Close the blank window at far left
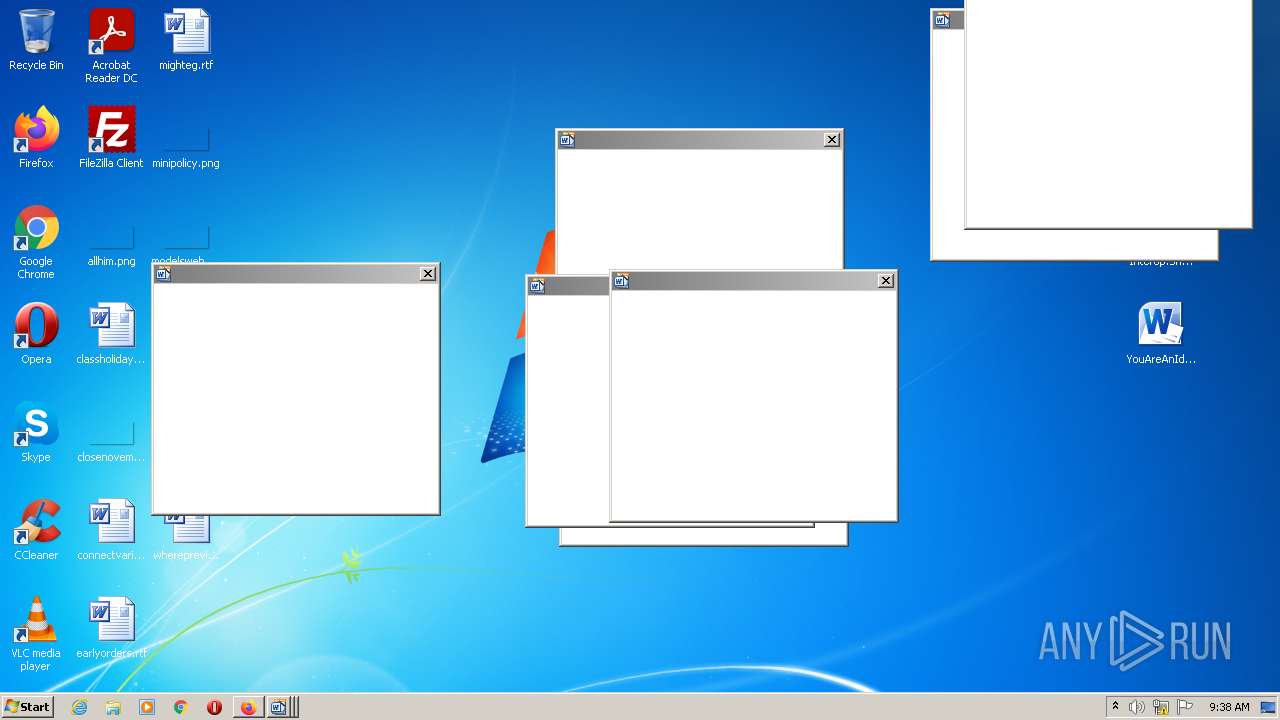Screen dimensions: 1280x720 428,274
